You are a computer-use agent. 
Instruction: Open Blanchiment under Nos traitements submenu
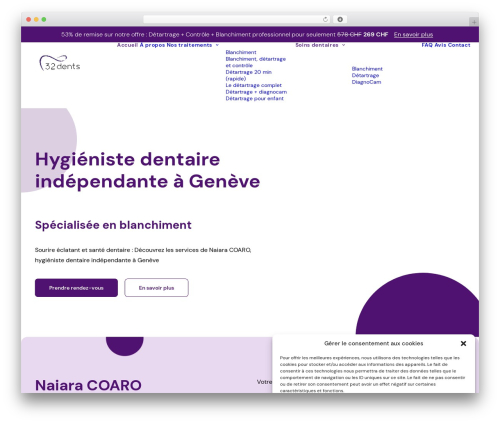point(241,52)
